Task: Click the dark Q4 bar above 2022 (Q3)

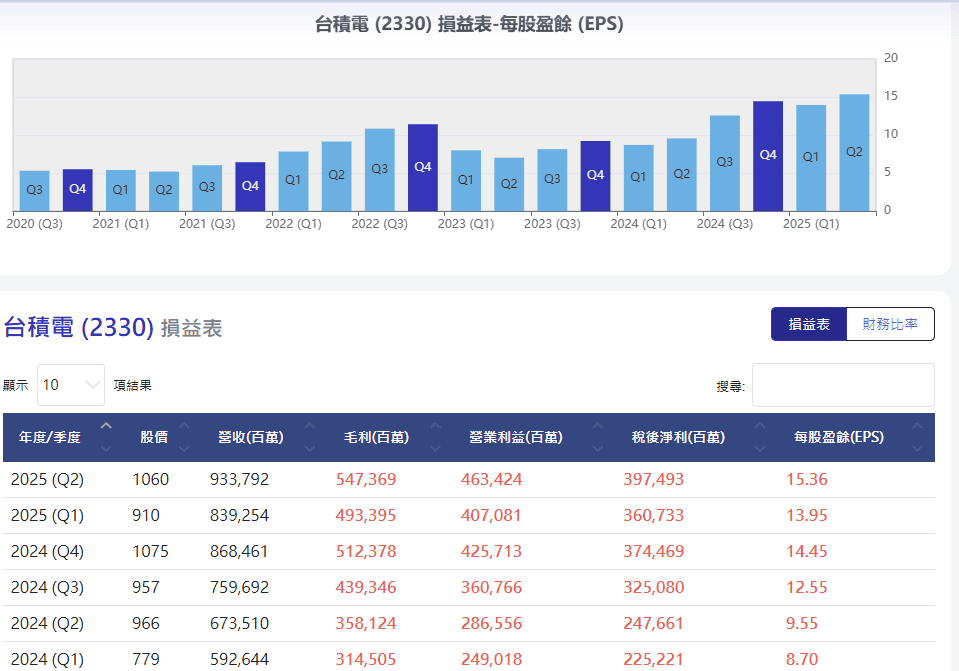Action: 423,167
